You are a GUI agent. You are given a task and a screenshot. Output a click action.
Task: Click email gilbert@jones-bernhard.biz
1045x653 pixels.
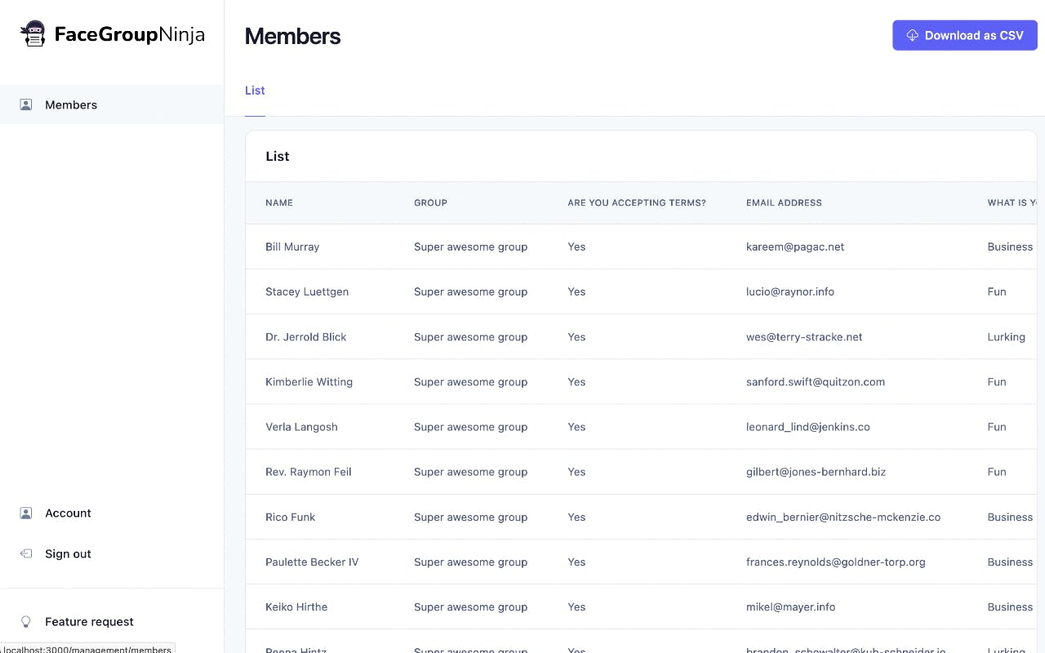coord(816,472)
